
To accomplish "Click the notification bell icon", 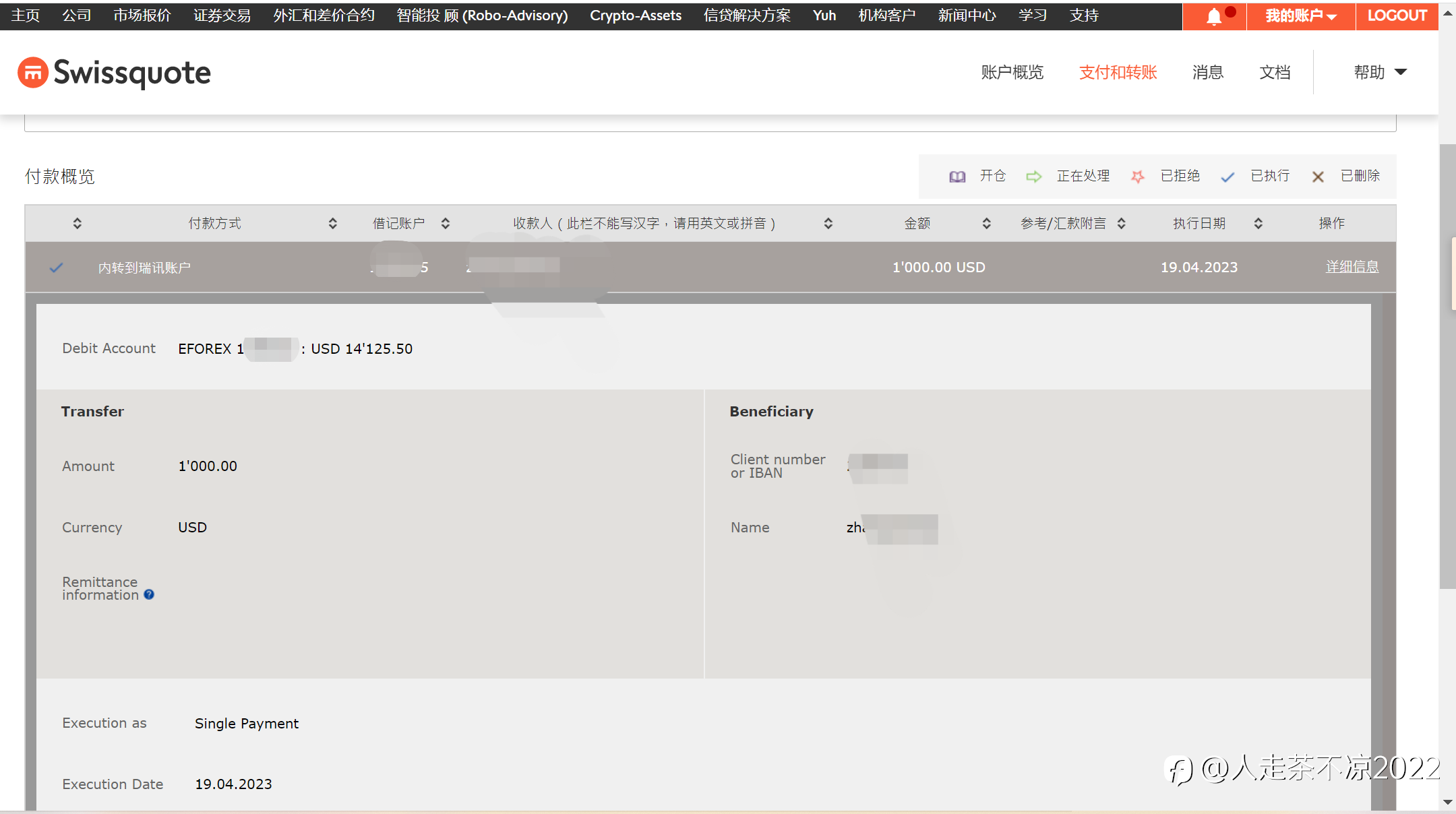I will click(1214, 15).
